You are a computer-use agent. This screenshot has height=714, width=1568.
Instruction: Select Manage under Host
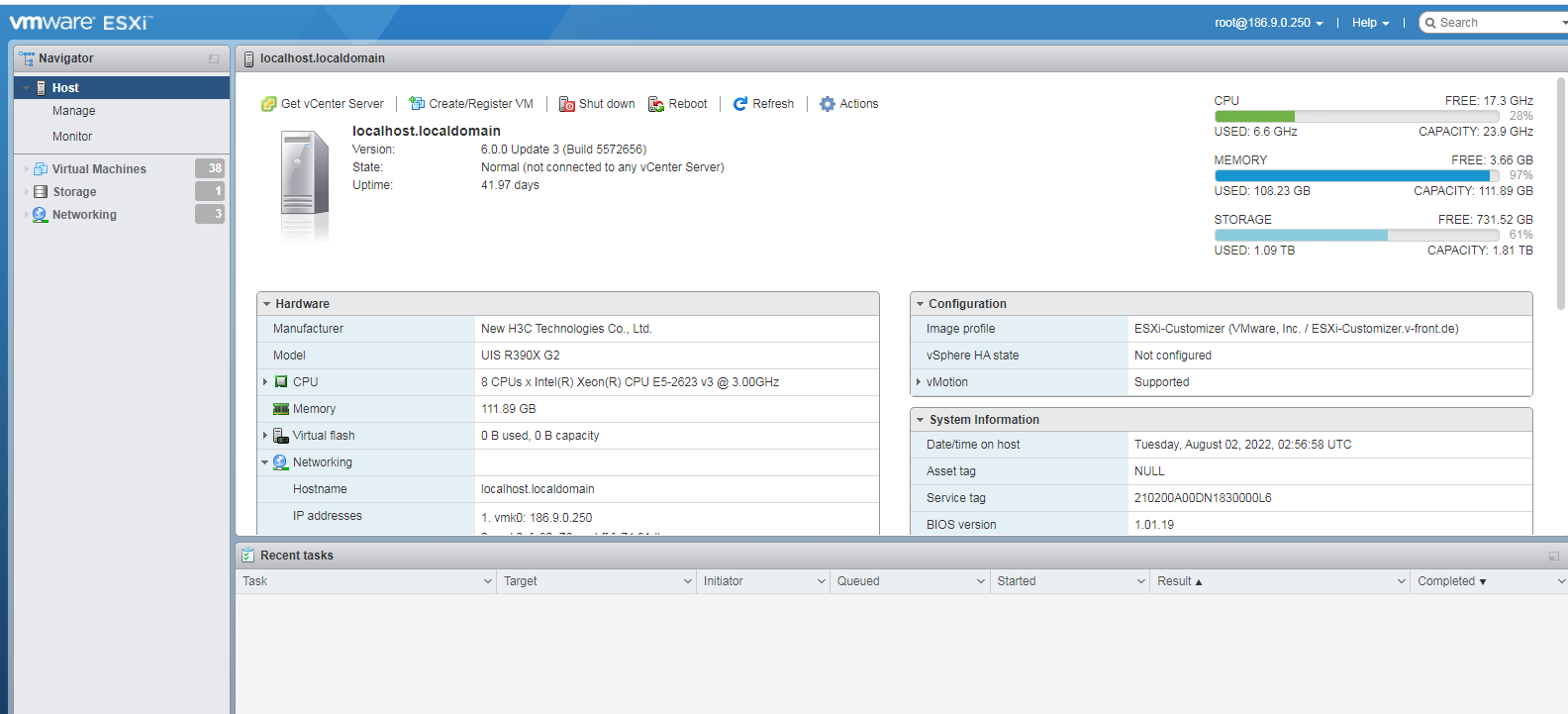tap(74, 111)
